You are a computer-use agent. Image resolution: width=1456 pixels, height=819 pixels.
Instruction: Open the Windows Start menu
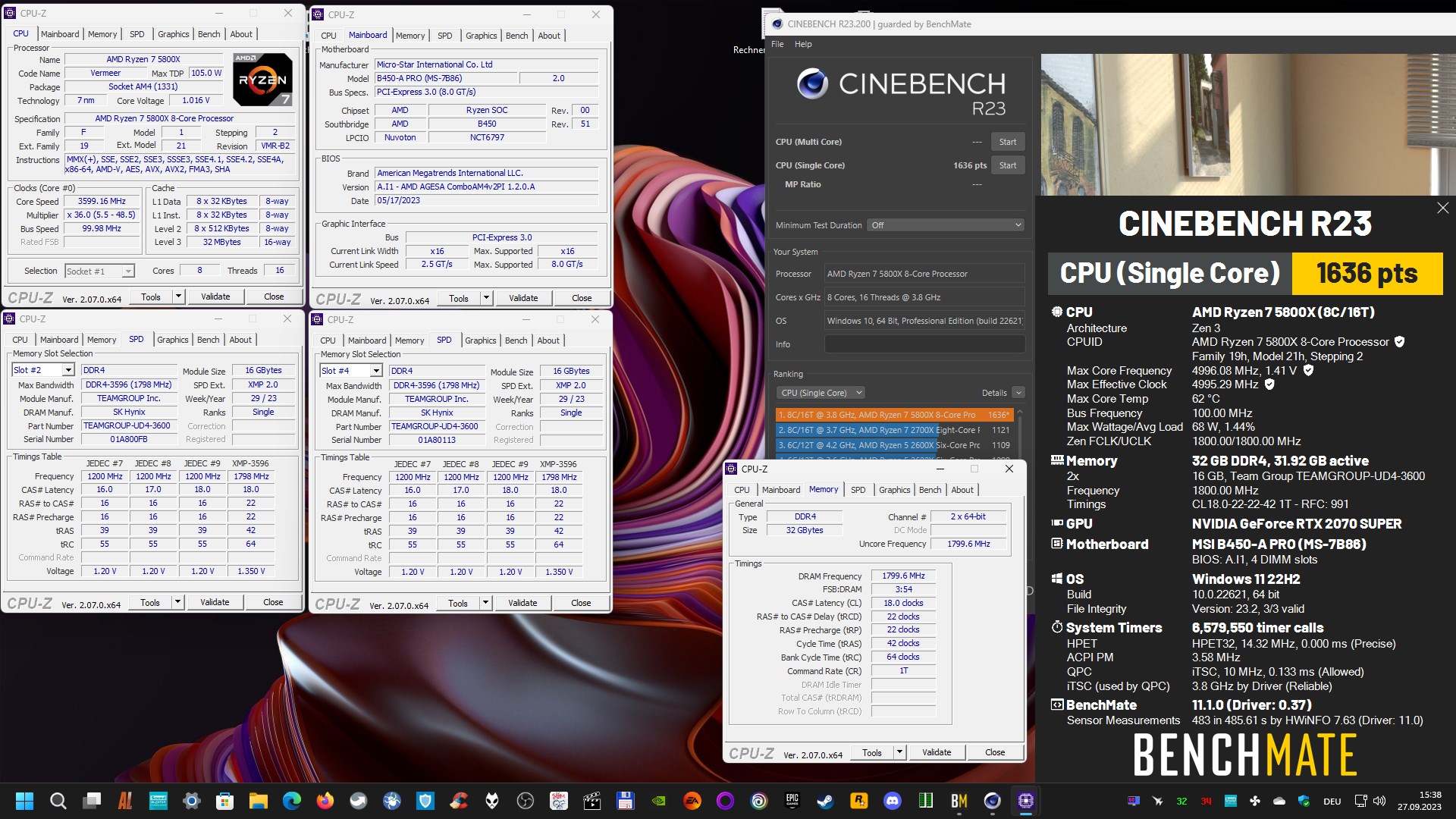click(x=24, y=801)
